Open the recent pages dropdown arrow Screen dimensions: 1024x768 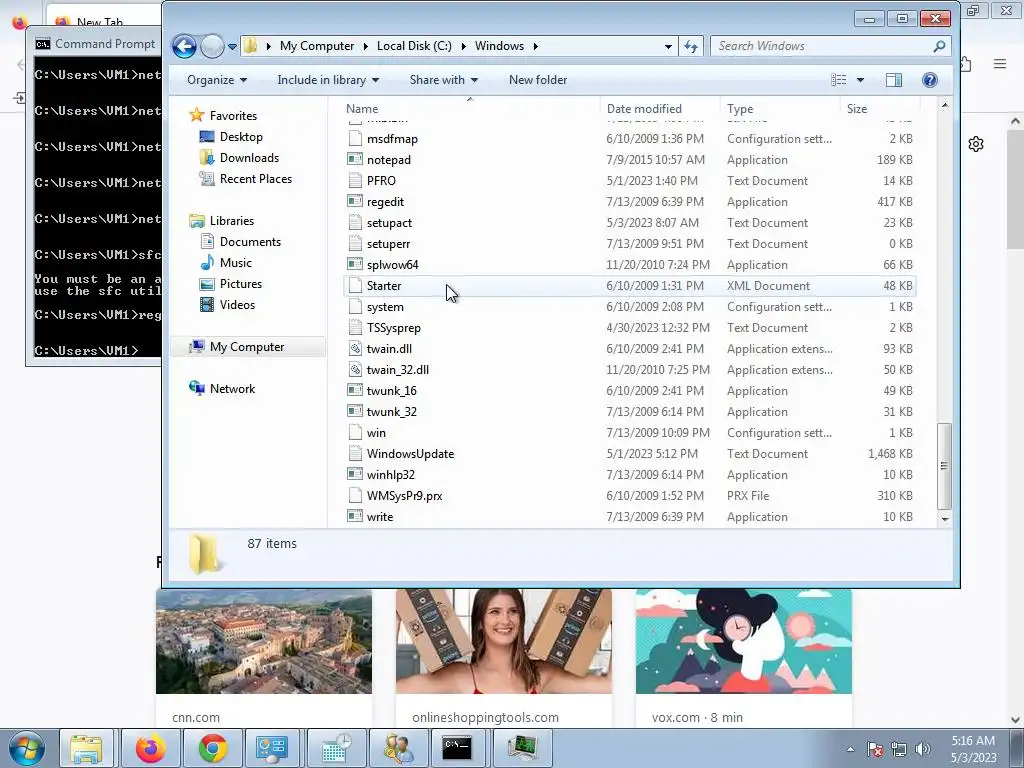232,46
